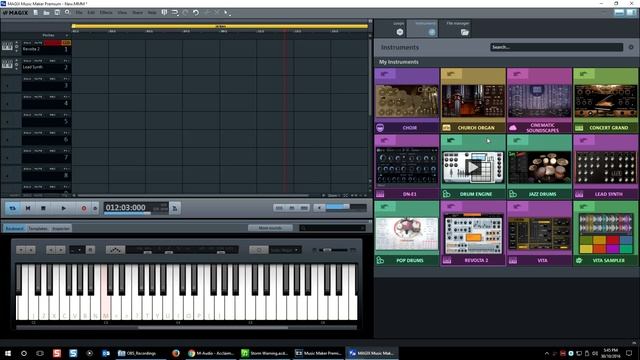Select the Choir instrument thumbnail
The width and height of the screenshot is (640, 360).
407,101
